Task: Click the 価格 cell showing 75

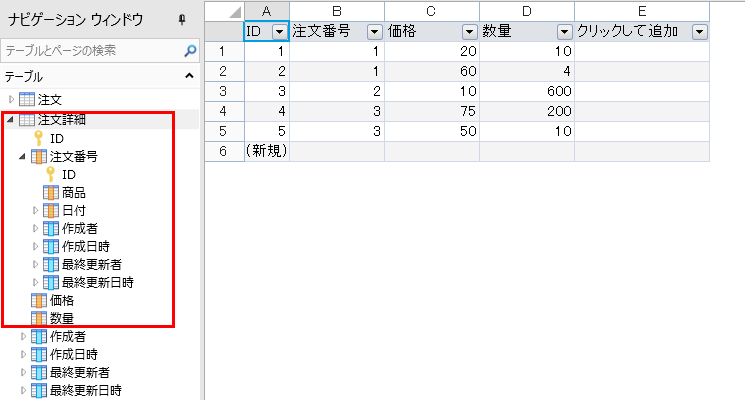Action: point(431,111)
